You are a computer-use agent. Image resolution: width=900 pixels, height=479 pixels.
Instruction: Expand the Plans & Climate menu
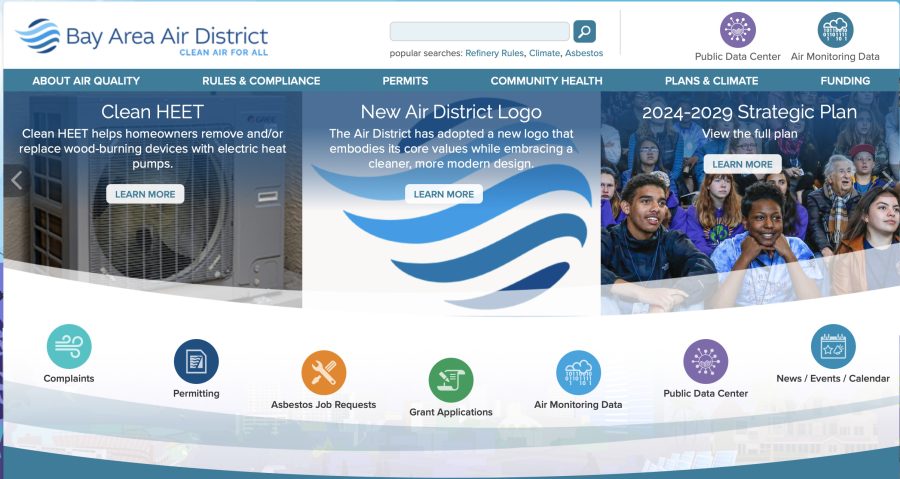(x=712, y=81)
